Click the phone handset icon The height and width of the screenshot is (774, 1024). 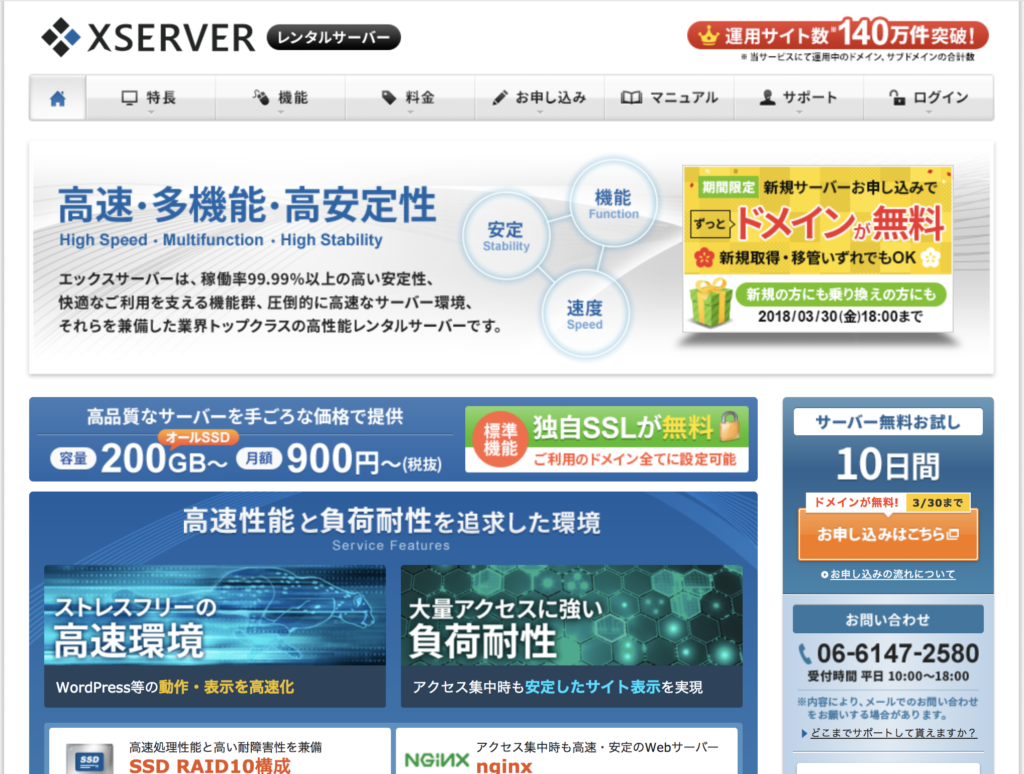point(805,654)
